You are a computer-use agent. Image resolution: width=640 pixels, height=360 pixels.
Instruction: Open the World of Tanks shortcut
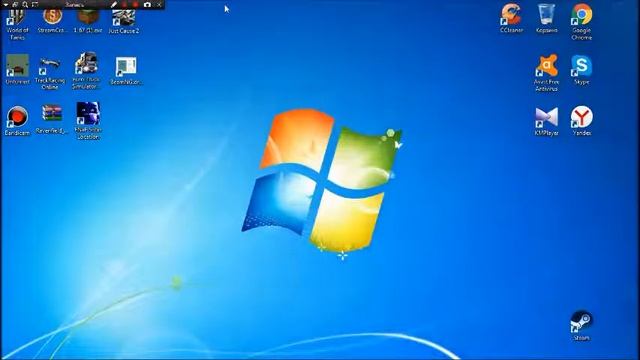click(17, 25)
